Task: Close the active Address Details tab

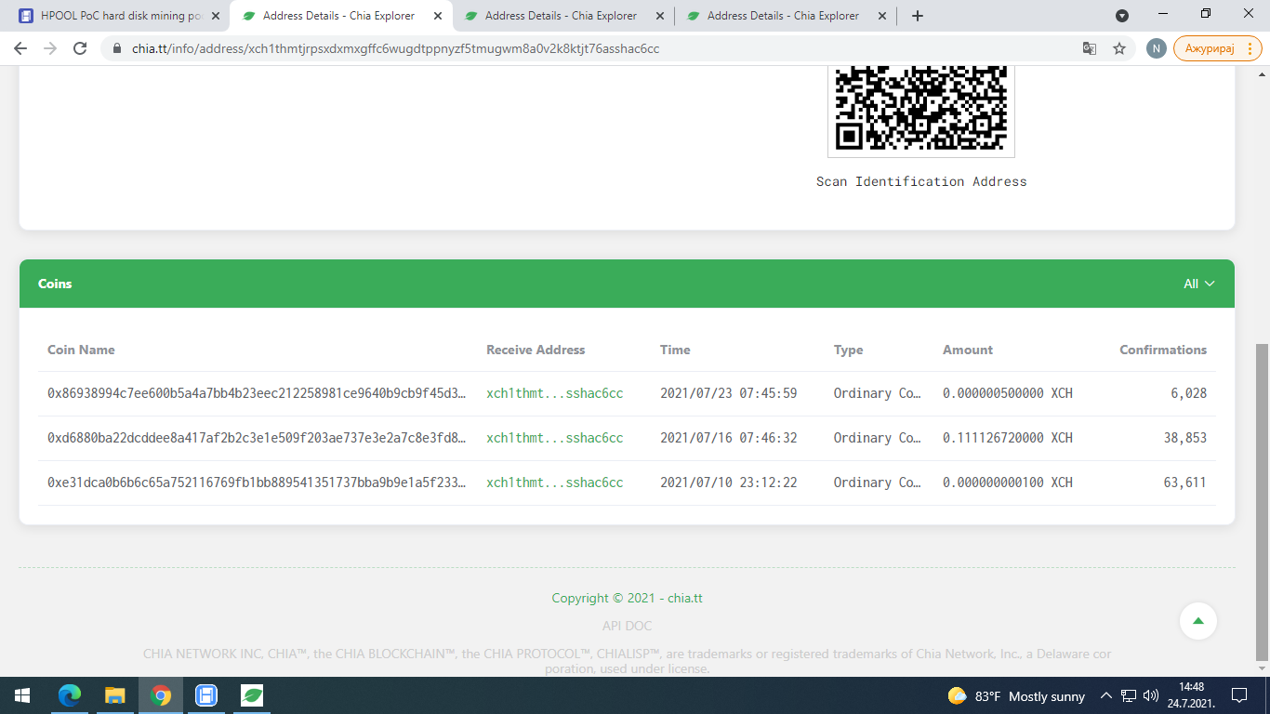Action: 437,16
